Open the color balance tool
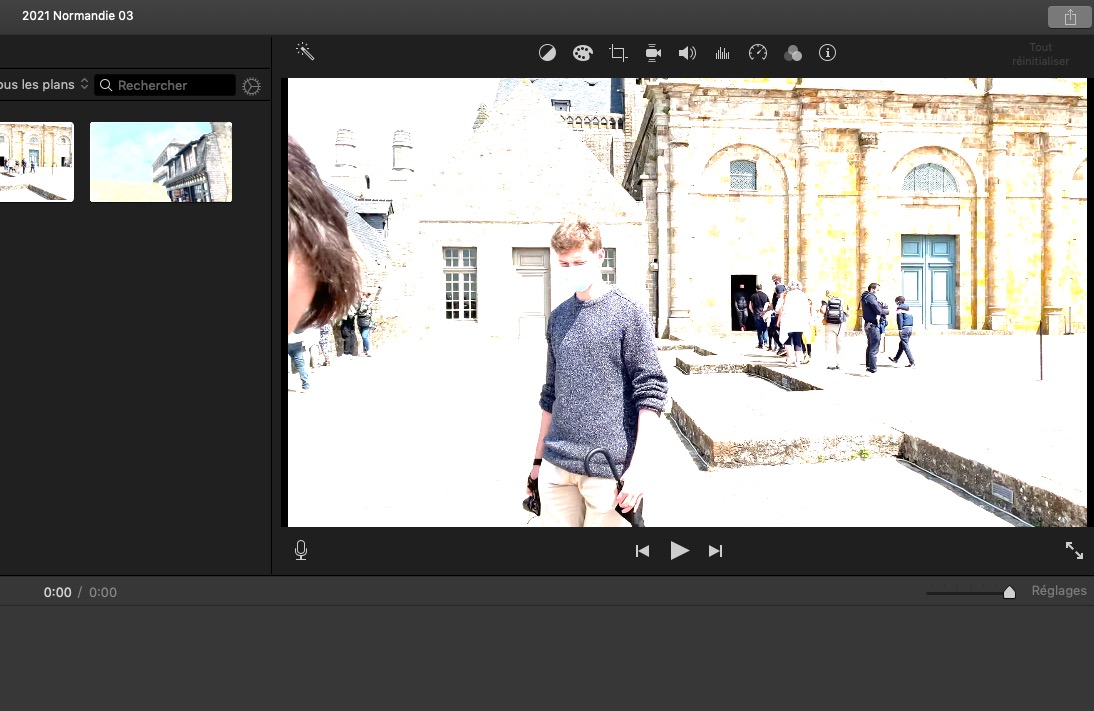The width and height of the screenshot is (1094, 711). [547, 53]
